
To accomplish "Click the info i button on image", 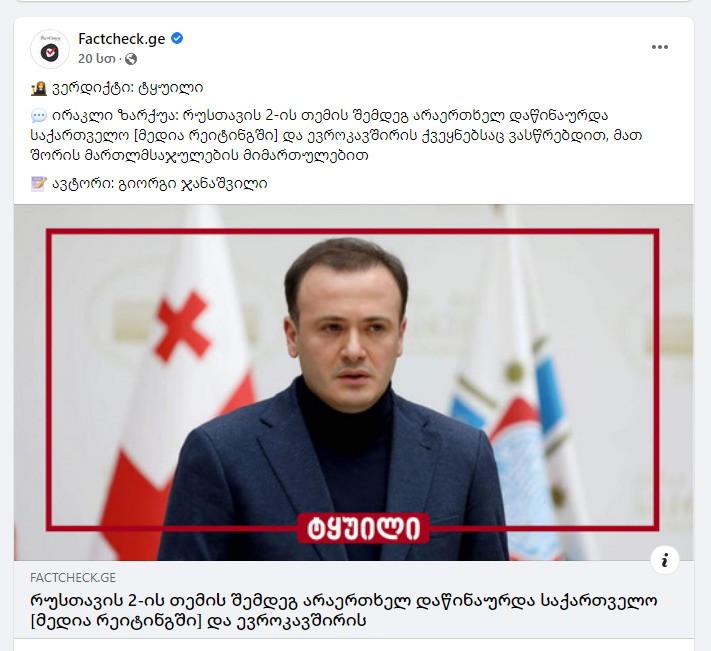I will [x=665, y=560].
